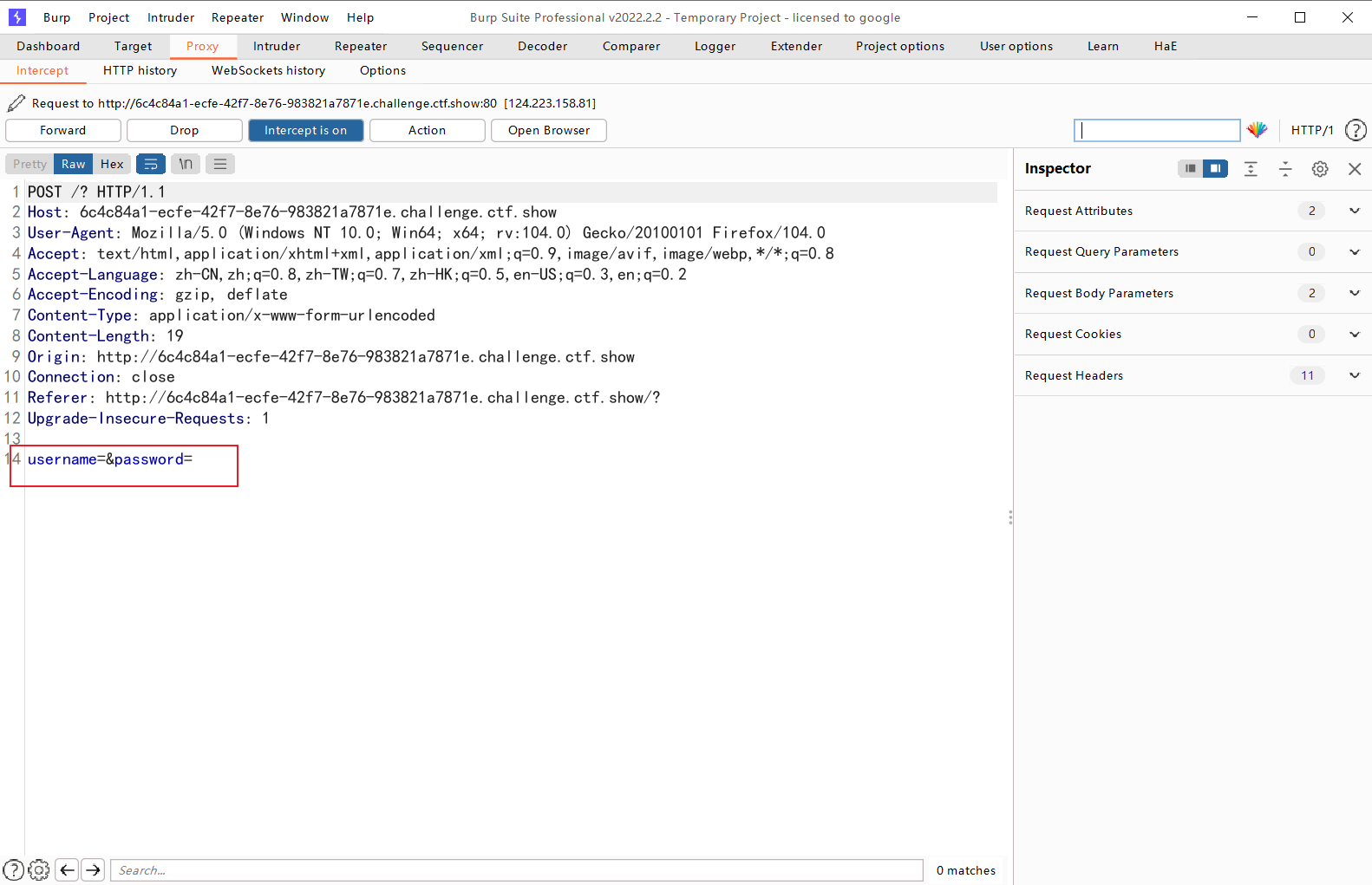The width and height of the screenshot is (1372, 885).
Task: Open the User options tab
Action: (x=1016, y=46)
